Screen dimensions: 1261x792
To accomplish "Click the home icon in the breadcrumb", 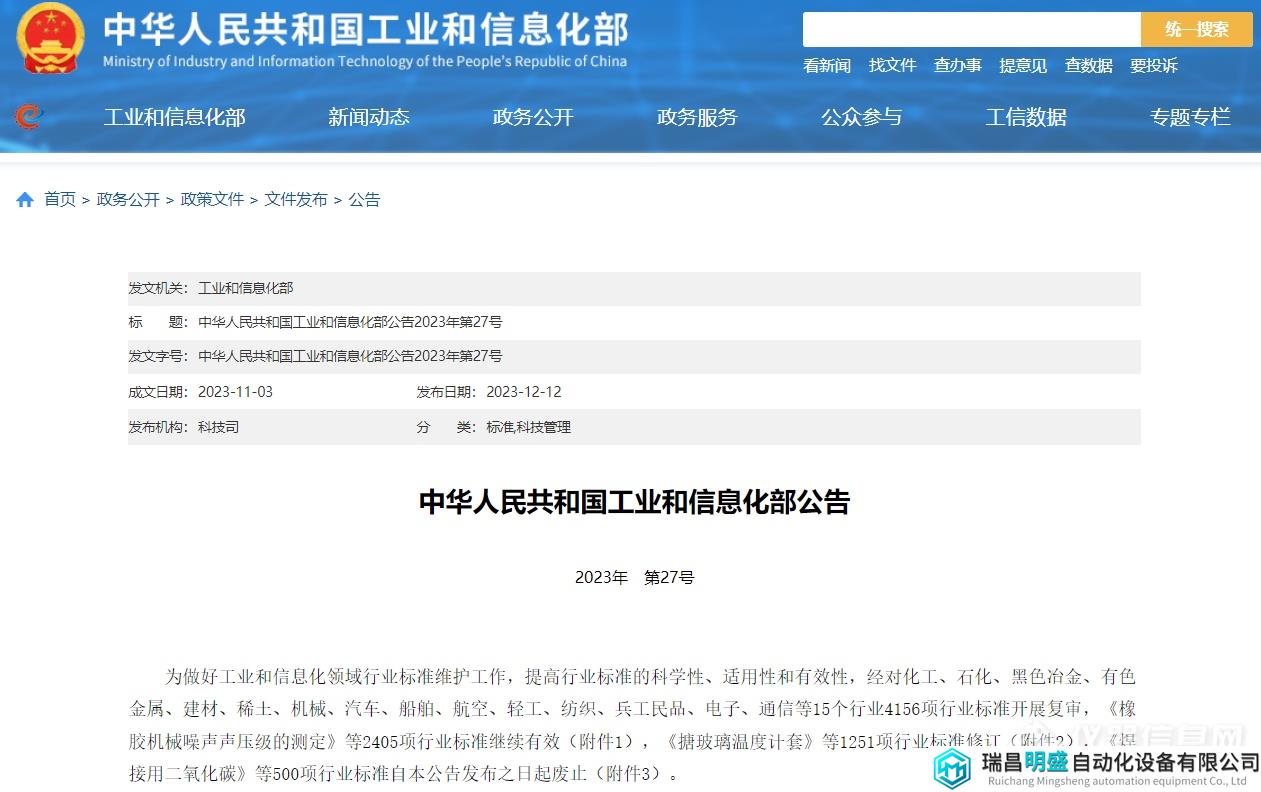I will [24, 198].
